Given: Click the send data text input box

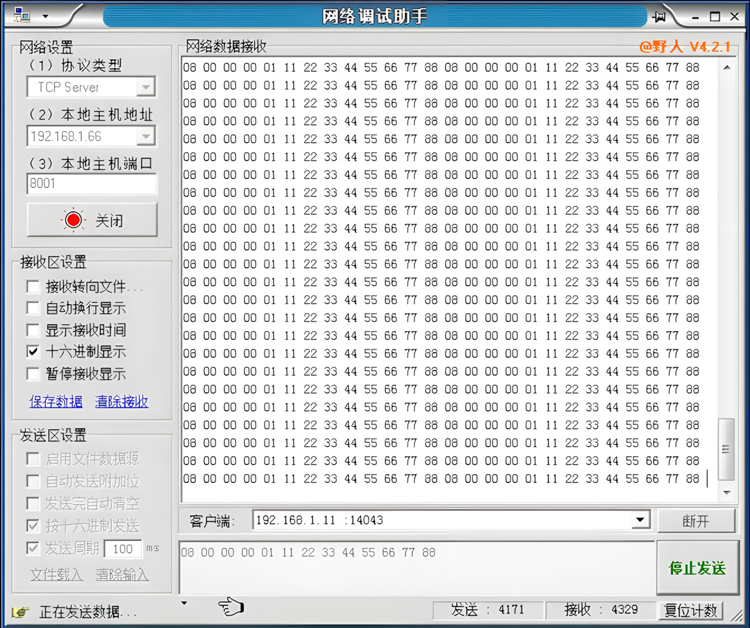Looking at the screenshot, I should (415, 568).
